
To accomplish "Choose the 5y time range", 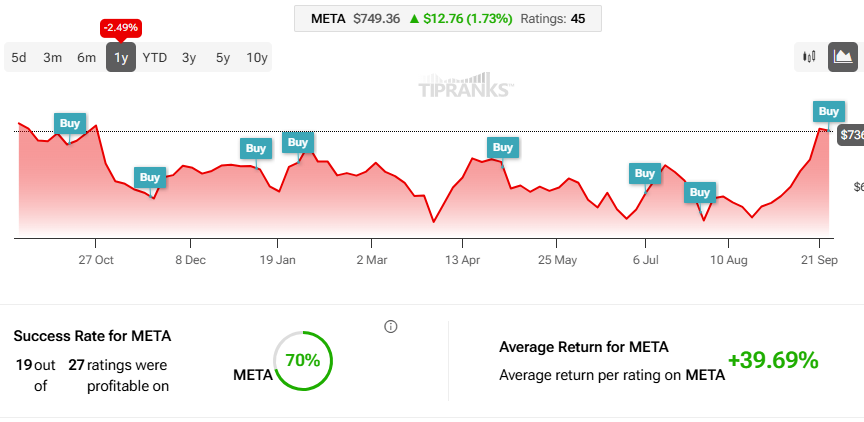I will (223, 57).
